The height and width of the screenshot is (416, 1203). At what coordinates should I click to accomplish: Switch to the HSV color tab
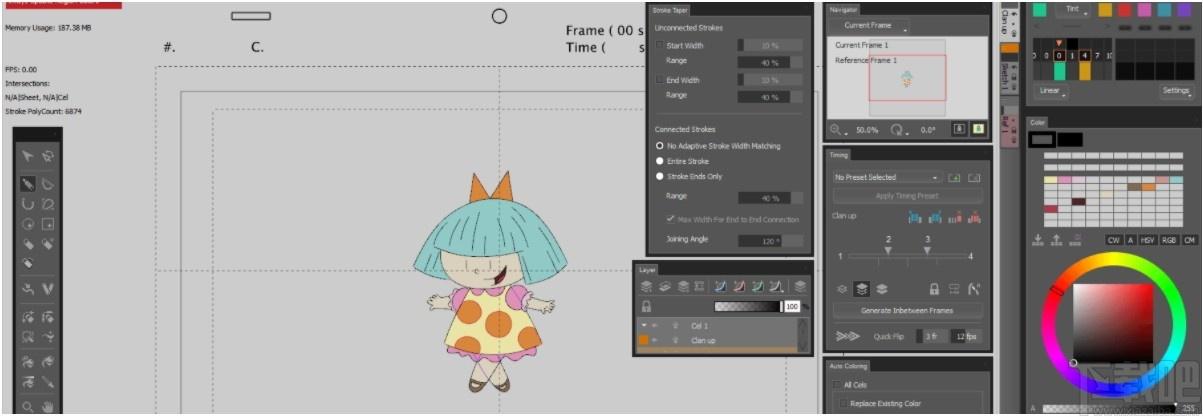pos(1147,240)
